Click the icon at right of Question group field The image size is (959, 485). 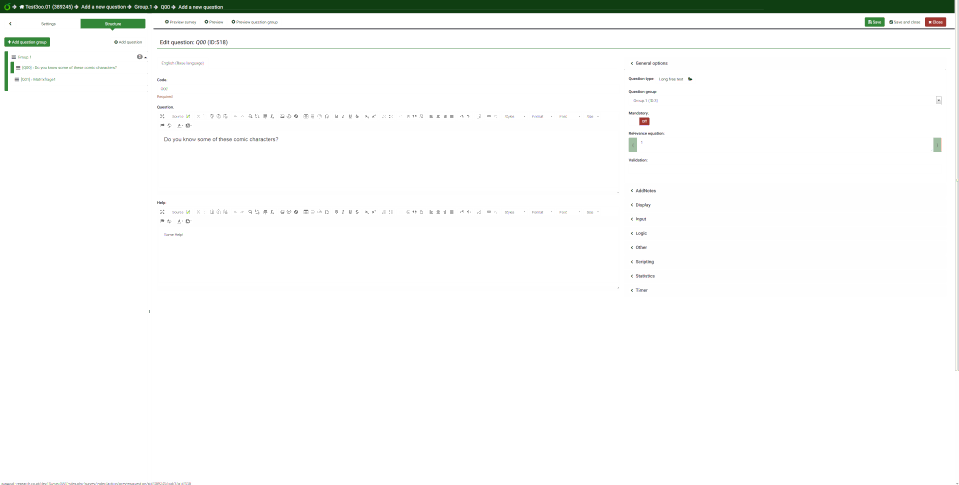coord(938,100)
